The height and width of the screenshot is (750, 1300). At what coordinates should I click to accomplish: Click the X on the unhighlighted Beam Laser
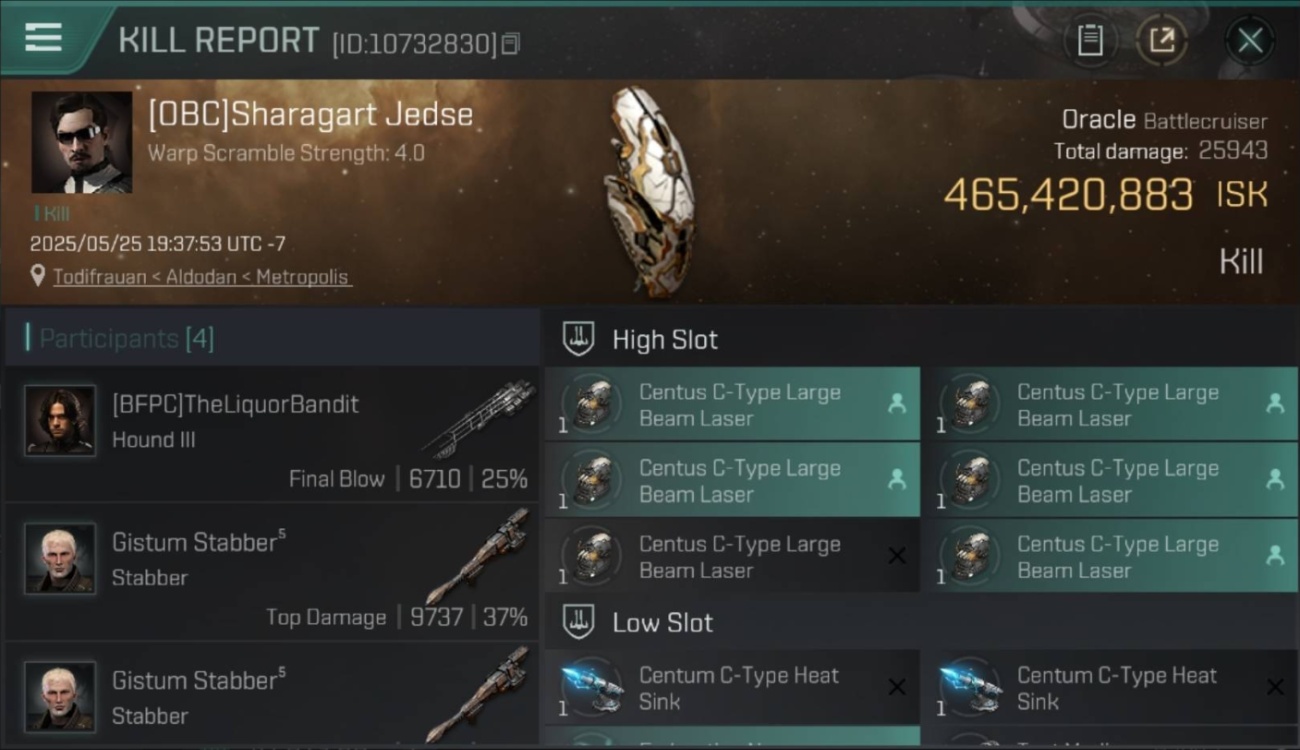click(x=897, y=556)
